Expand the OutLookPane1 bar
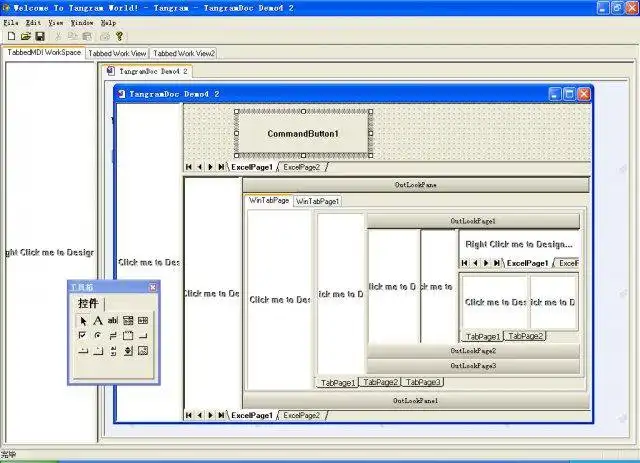 pyautogui.click(x=416, y=401)
